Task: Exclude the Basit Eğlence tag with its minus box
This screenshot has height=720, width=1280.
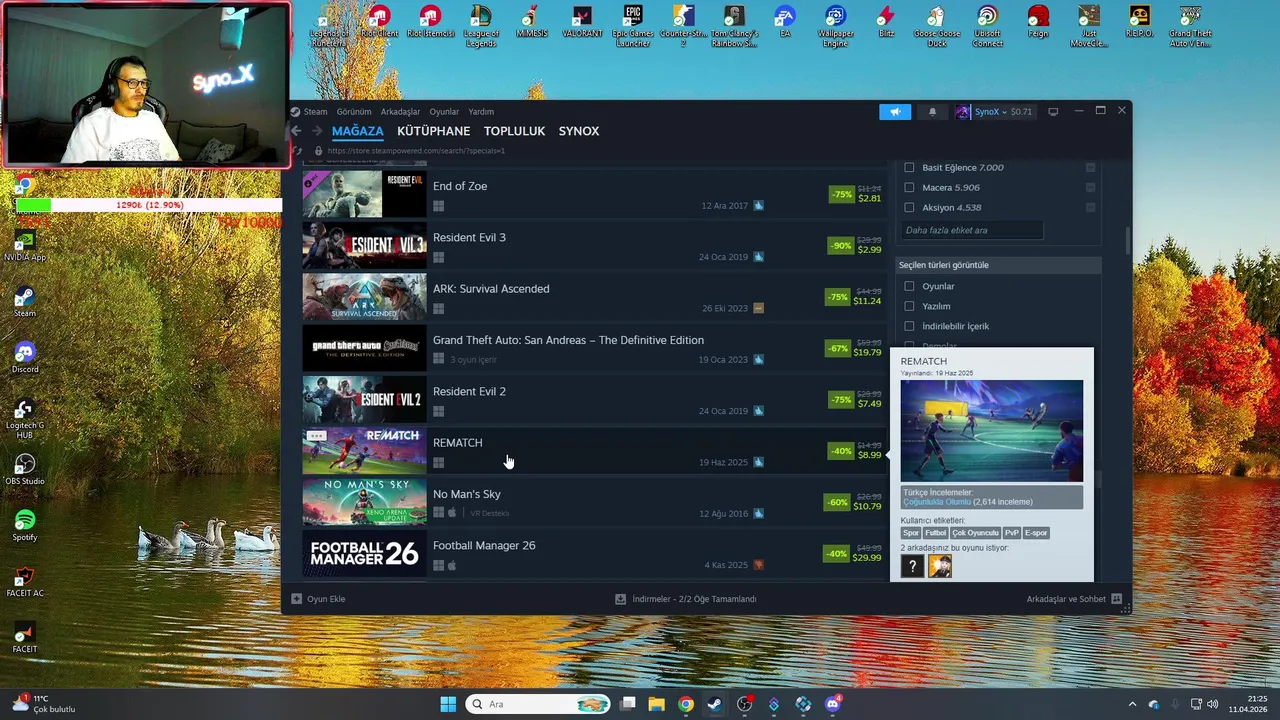Action: (1090, 168)
